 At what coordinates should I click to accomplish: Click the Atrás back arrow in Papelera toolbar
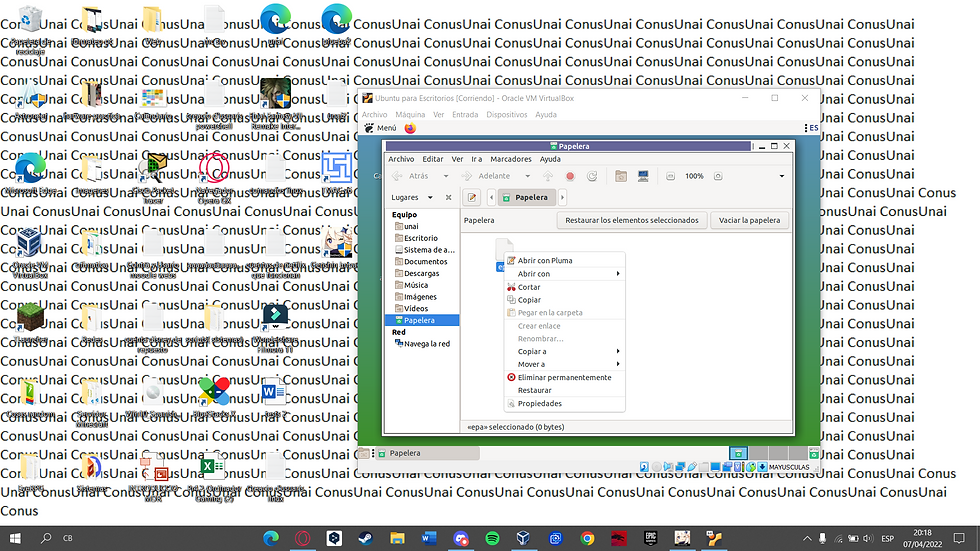[398, 176]
